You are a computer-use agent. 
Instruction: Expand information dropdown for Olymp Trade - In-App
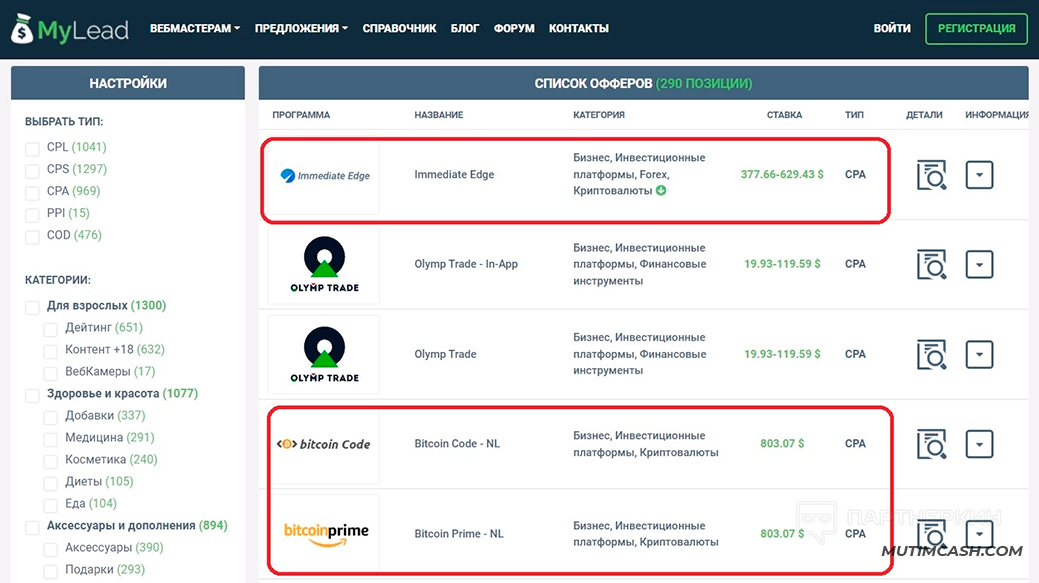pos(979,264)
